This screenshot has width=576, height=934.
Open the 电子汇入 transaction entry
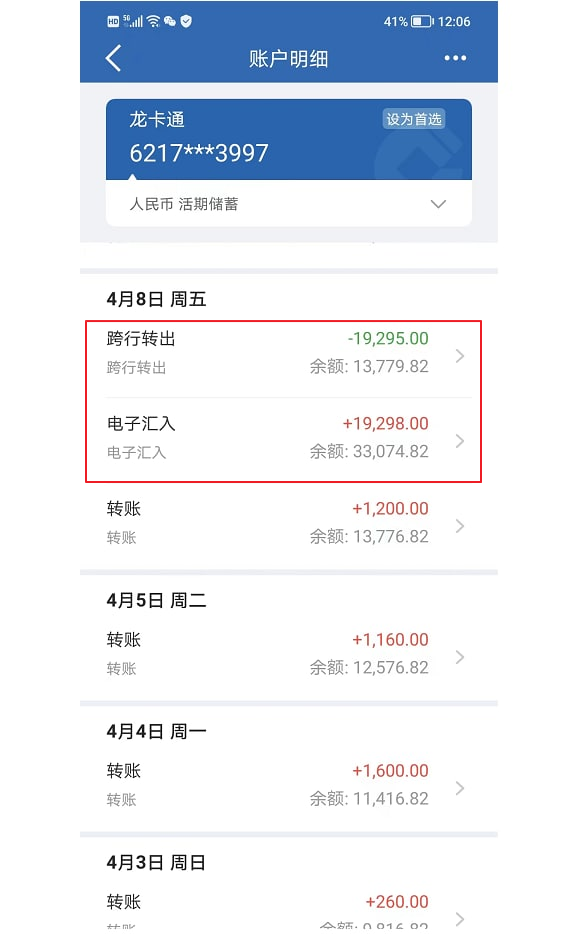point(289,440)
